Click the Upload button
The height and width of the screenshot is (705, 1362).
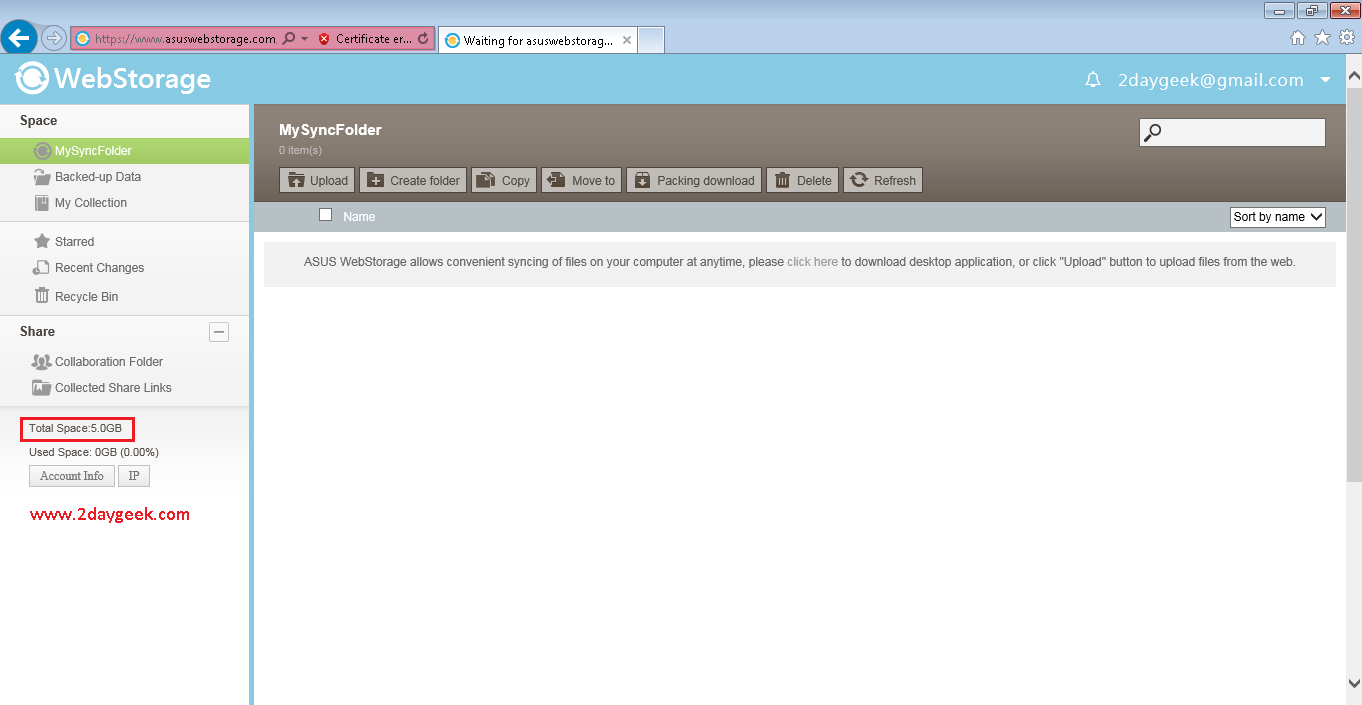pyautogui.click(x=317, y=180)
